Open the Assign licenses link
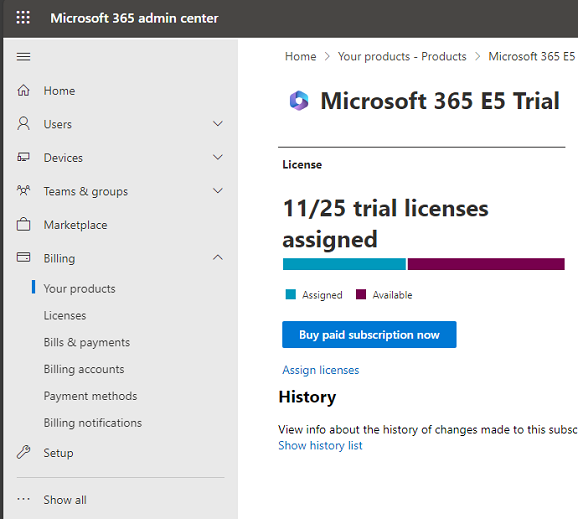Image resolution: width=578 pixels, height=519 pixels. (320, 370)
